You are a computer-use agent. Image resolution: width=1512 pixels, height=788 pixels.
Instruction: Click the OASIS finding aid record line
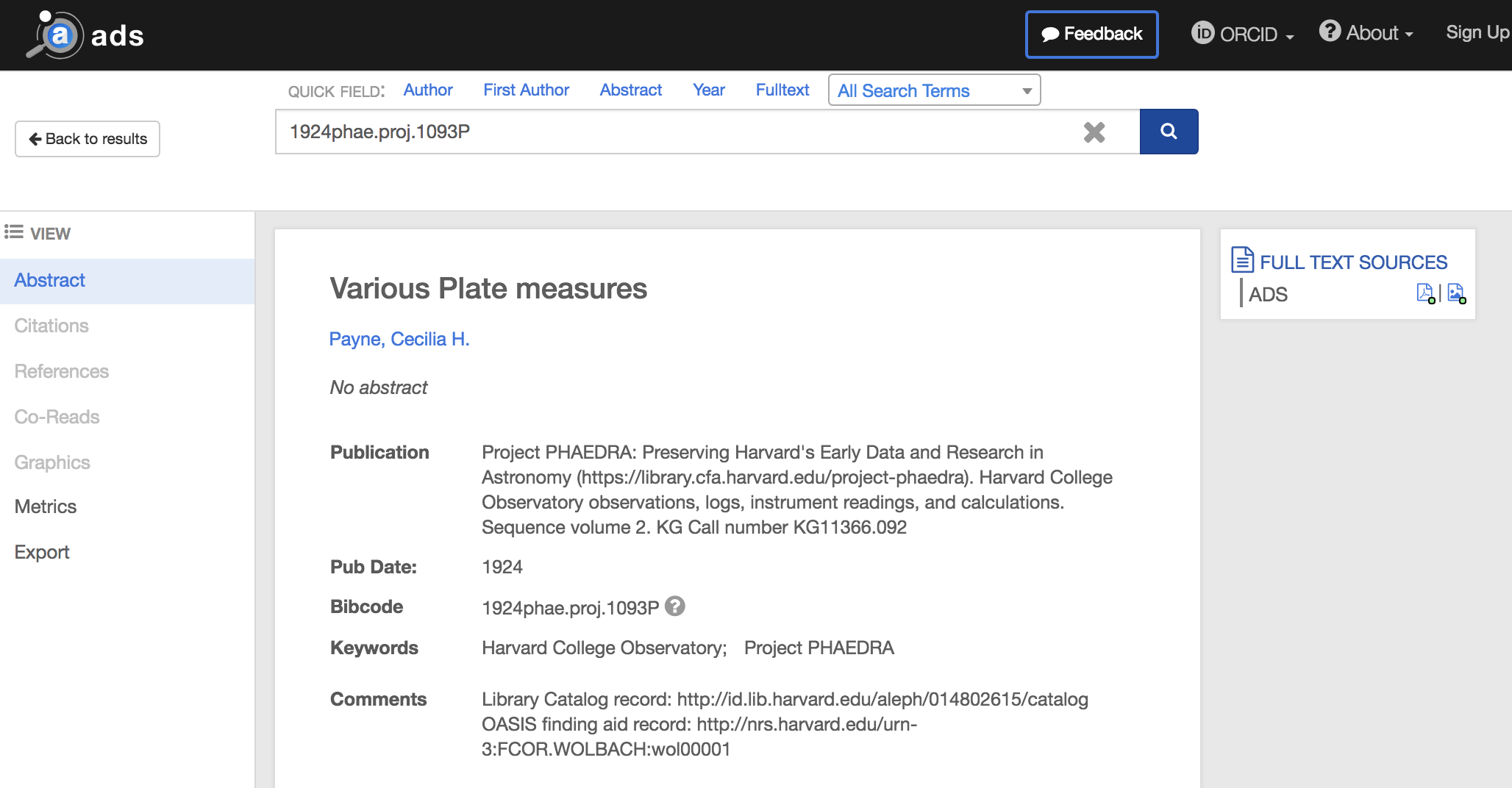coord(699,737)
